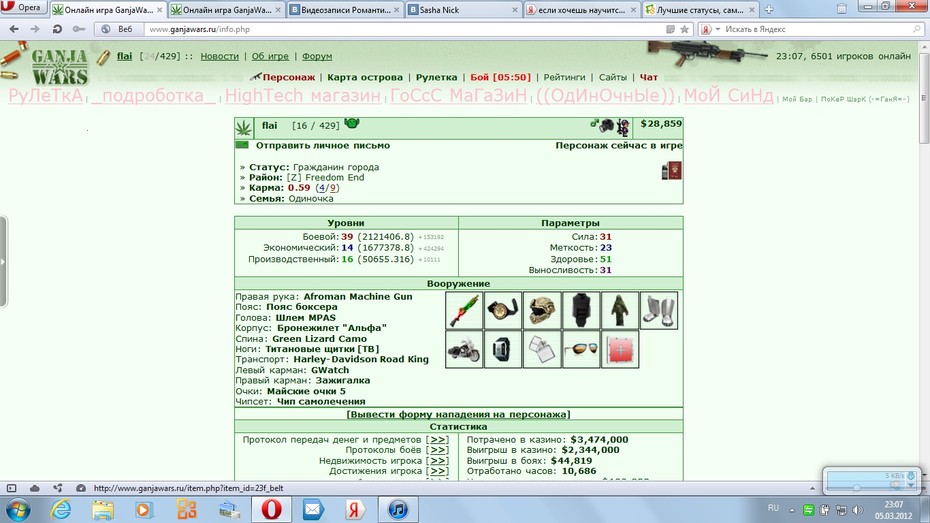Click the Harley-Davidson Road King text link
930x523 pixels.
[x=361, y=359]
